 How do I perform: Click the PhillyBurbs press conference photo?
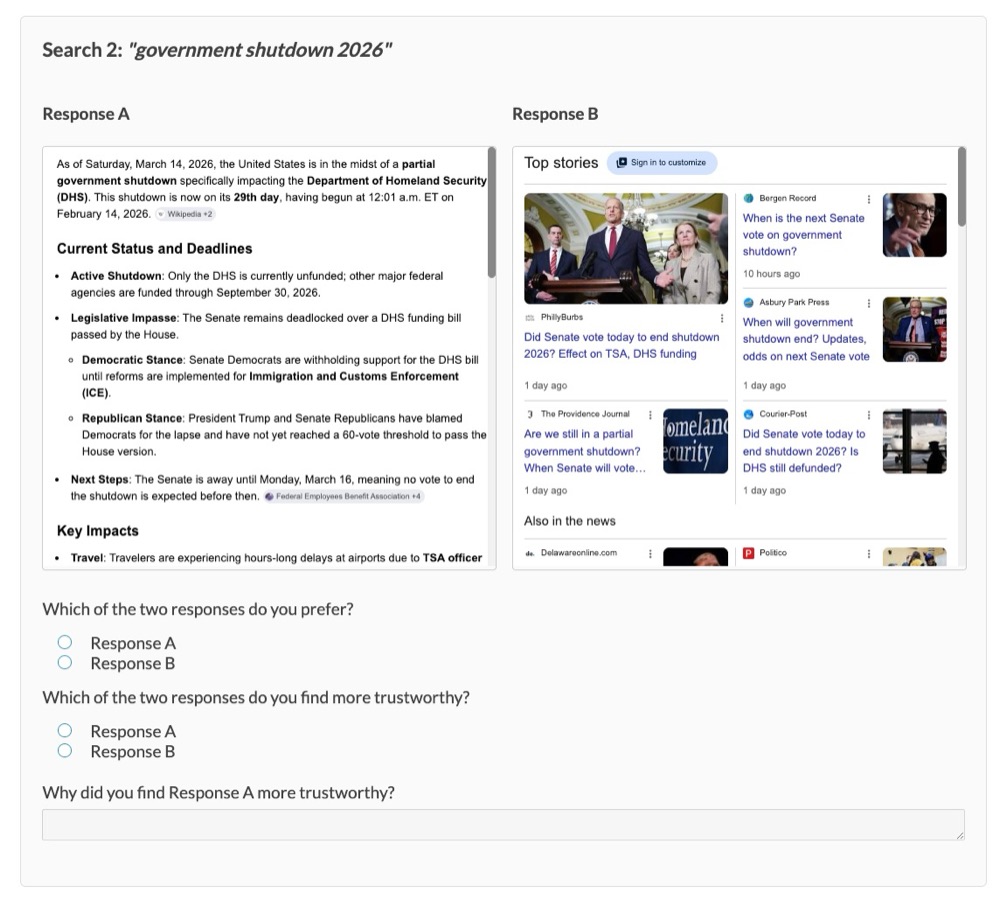point(626,248)
